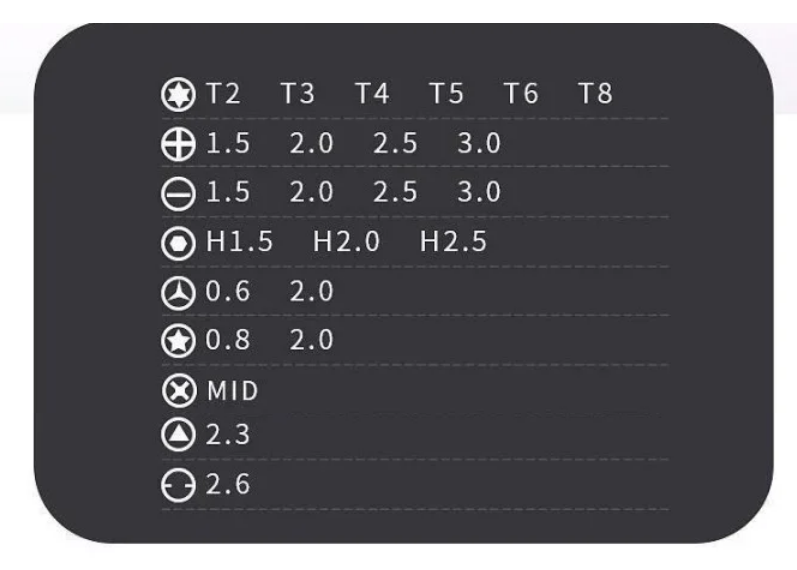
Task: Select the flathead 2.5 size label
Action: (x=395, y=192)
